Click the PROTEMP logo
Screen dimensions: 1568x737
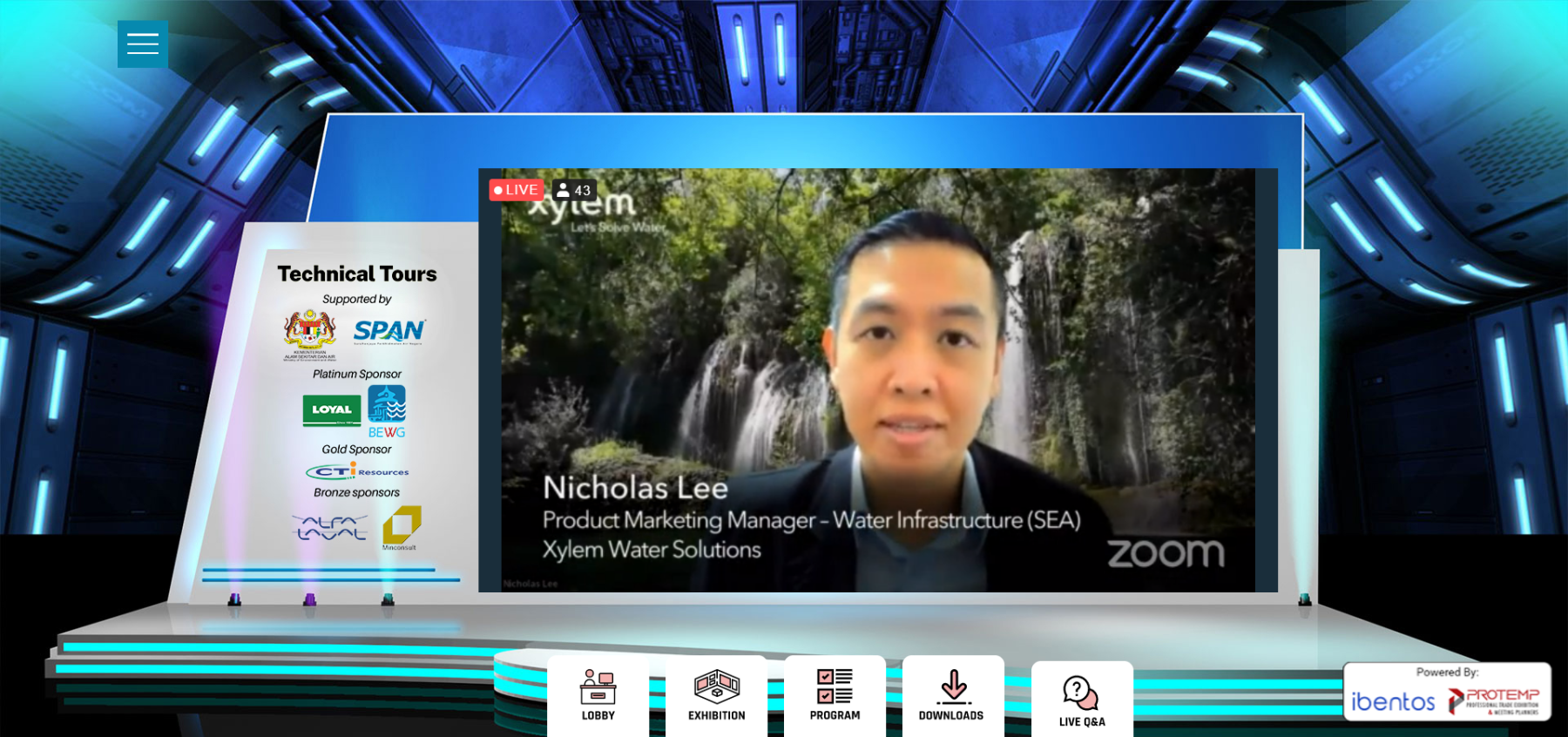(1494, 700)
